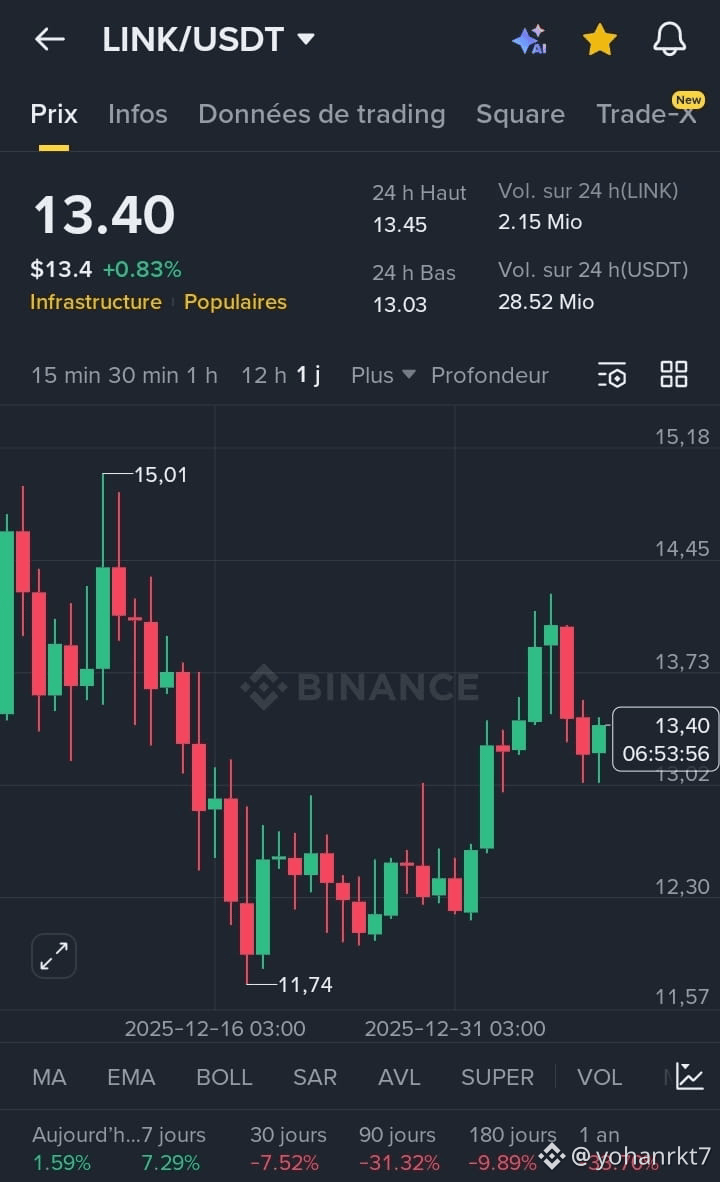720x1182 pixels.
Task: Switch to the Infos tab
Action: pyautogui.click(x=137, y=114)
